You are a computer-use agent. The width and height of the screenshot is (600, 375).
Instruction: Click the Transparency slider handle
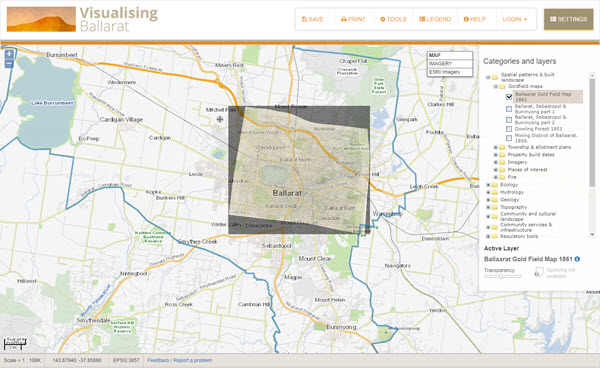tap(501, 276)
